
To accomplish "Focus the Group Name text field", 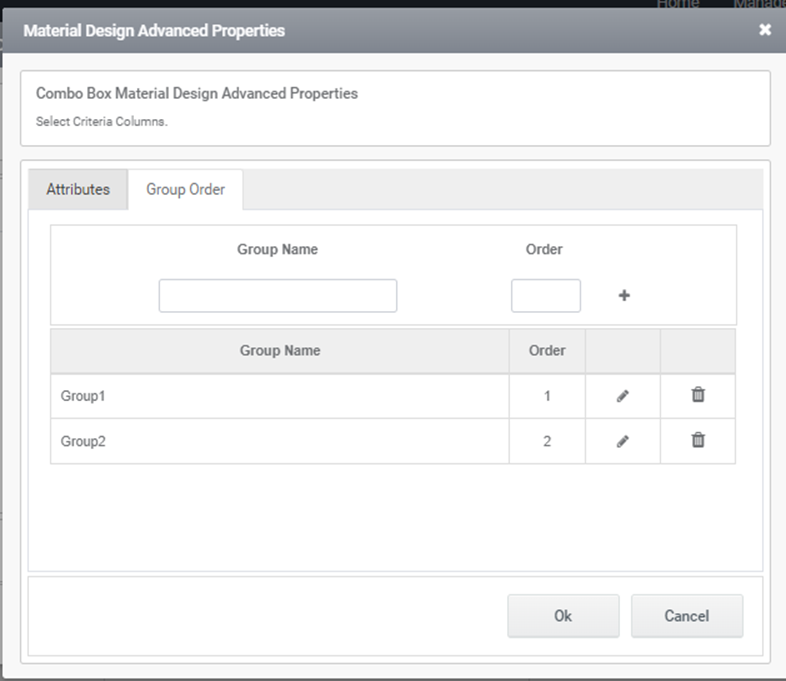I will [x=277, y=296].
